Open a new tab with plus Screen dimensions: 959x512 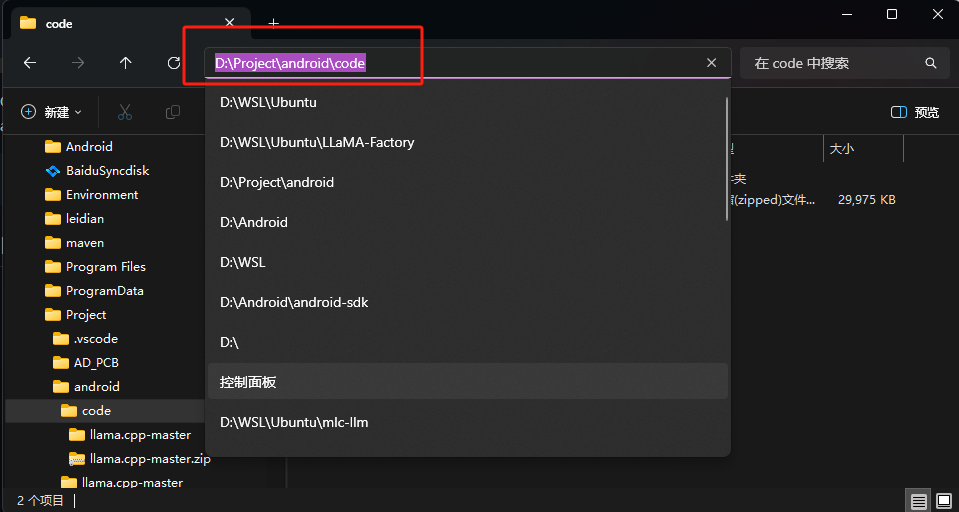coord(274,23)
